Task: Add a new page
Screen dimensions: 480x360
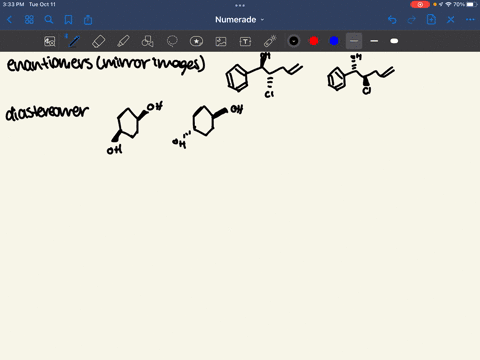Action: click(431, 20)
